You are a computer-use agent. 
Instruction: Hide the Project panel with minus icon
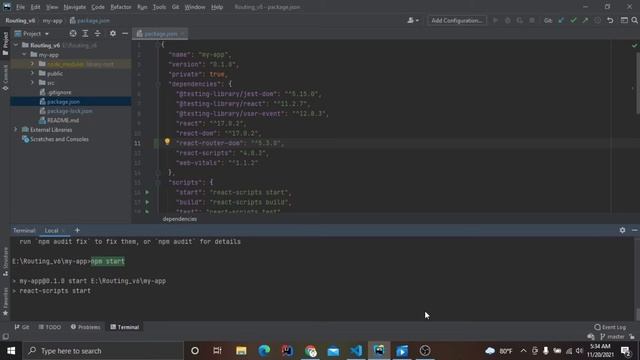click(125, 33)
